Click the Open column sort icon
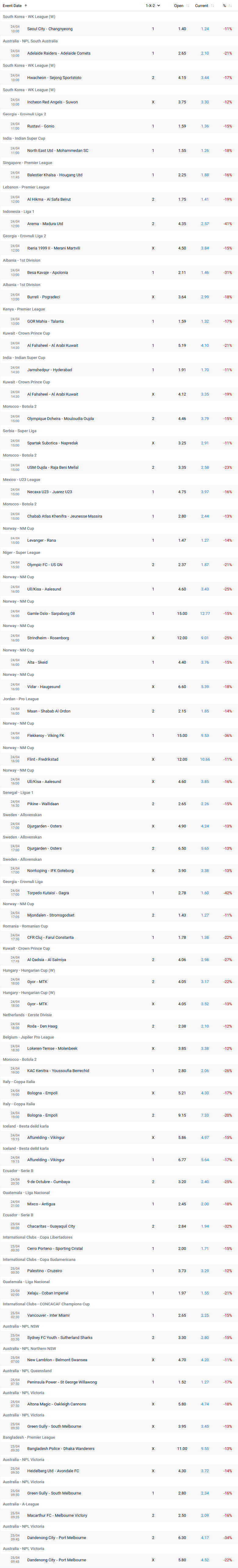Image resolution: width=238 pixels, height=1568 pixels. [188, 5]
